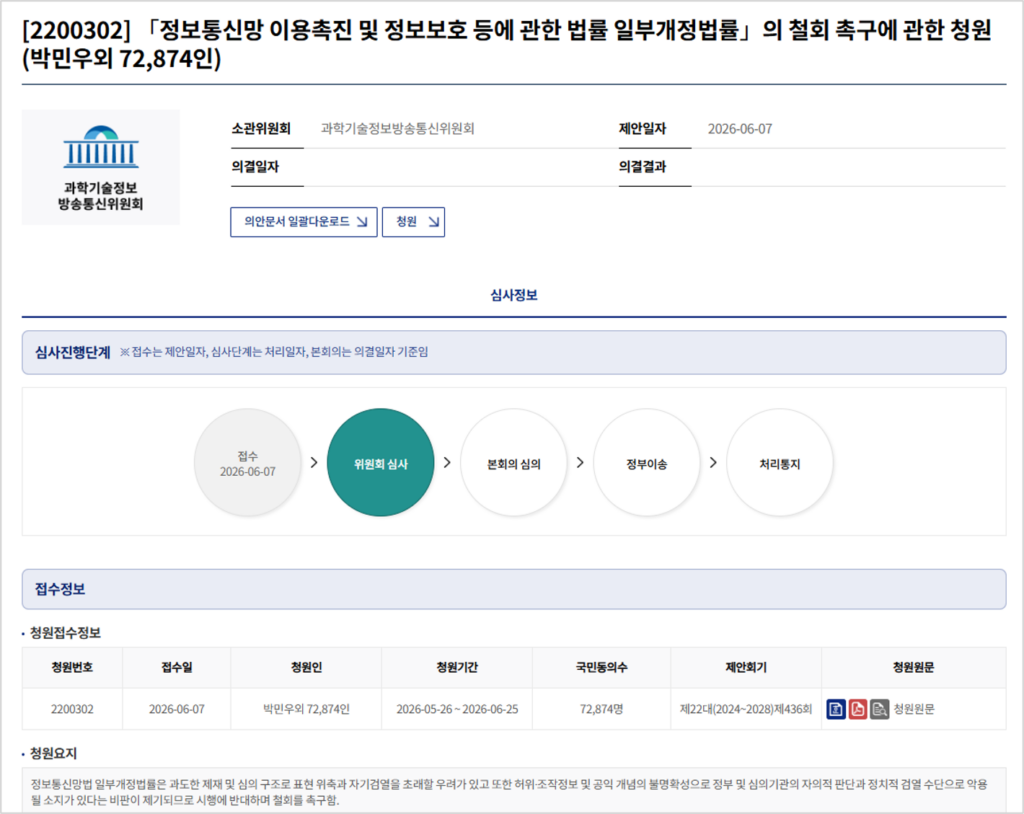This screenshot has width=1024, height=814.
Task: Click the 의결일자 label
Action: coord(255,167)
